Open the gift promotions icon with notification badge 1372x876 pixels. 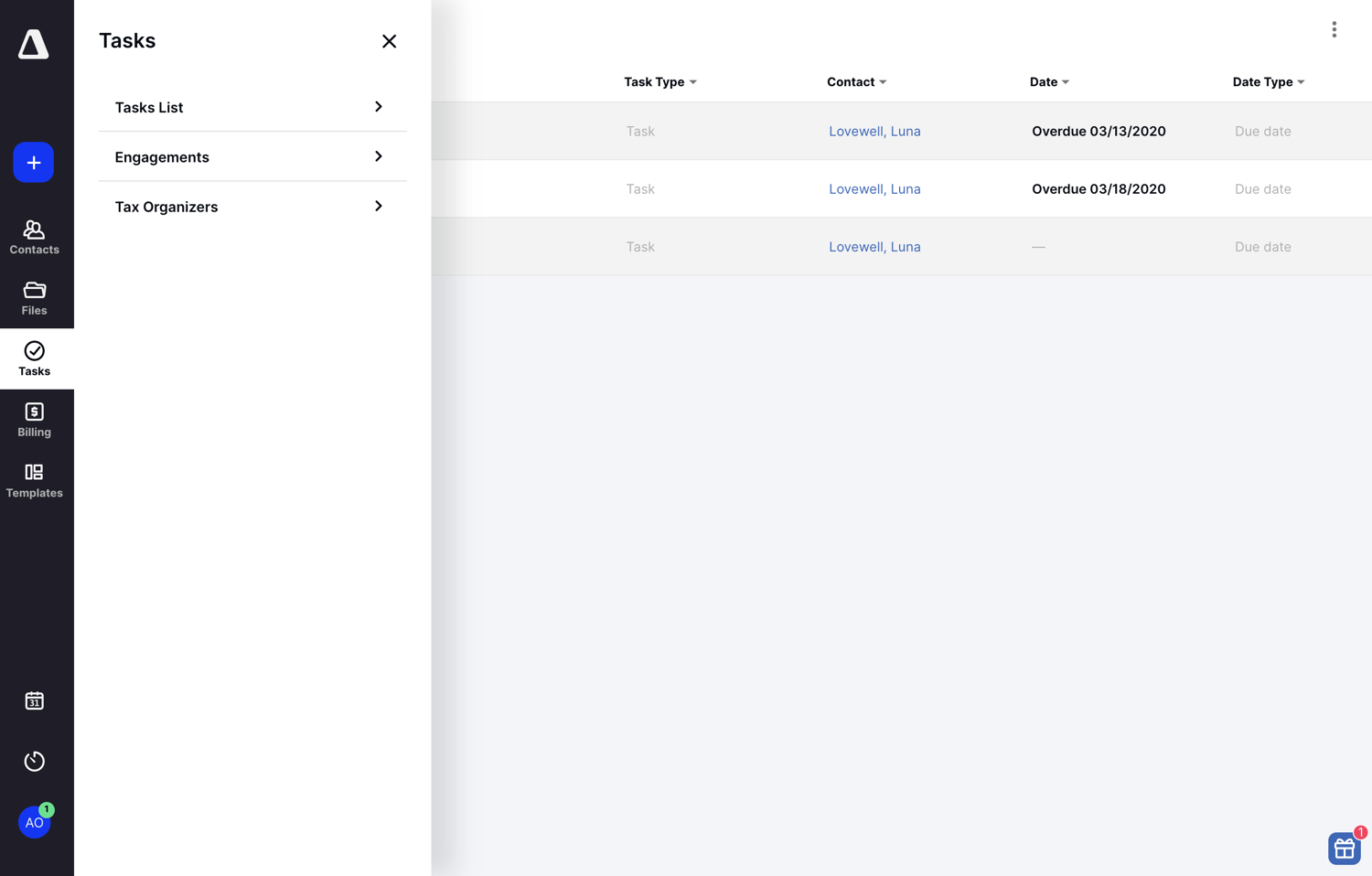coord(1344,849)
